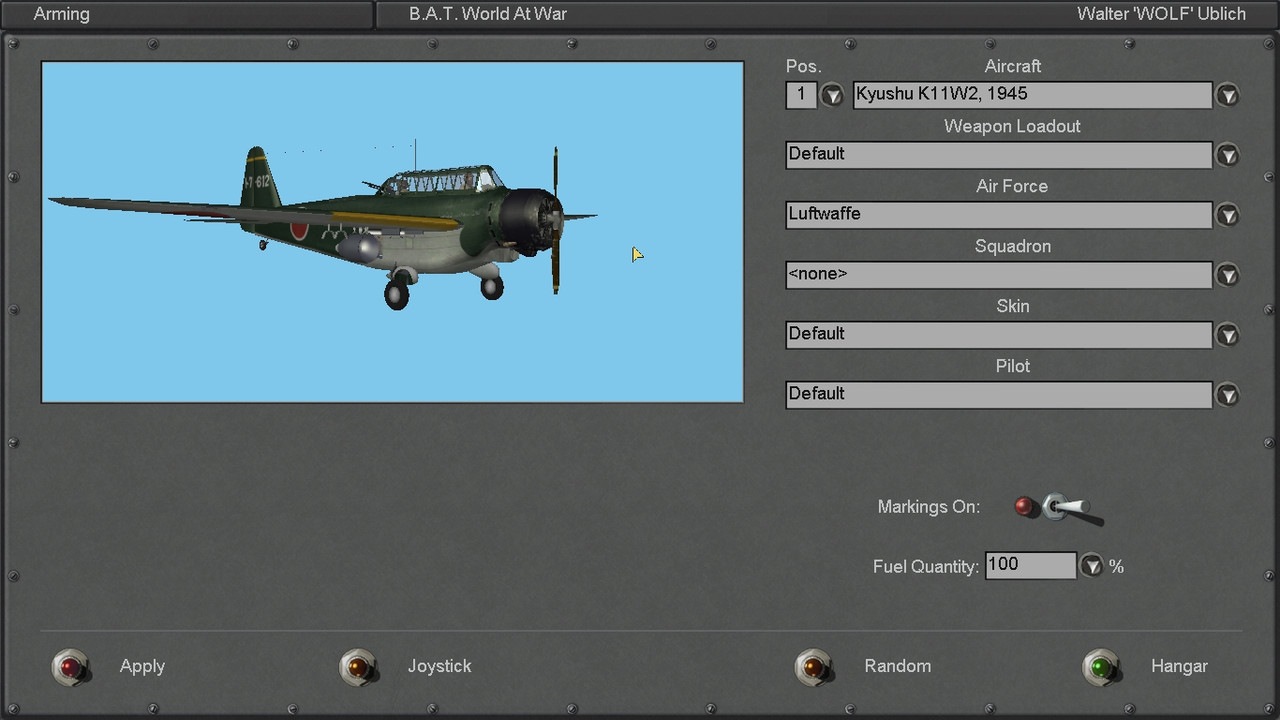1280x720 pixels.
Task: Click the Luftwaffe air force field
Action: click(x=998, y=215)
